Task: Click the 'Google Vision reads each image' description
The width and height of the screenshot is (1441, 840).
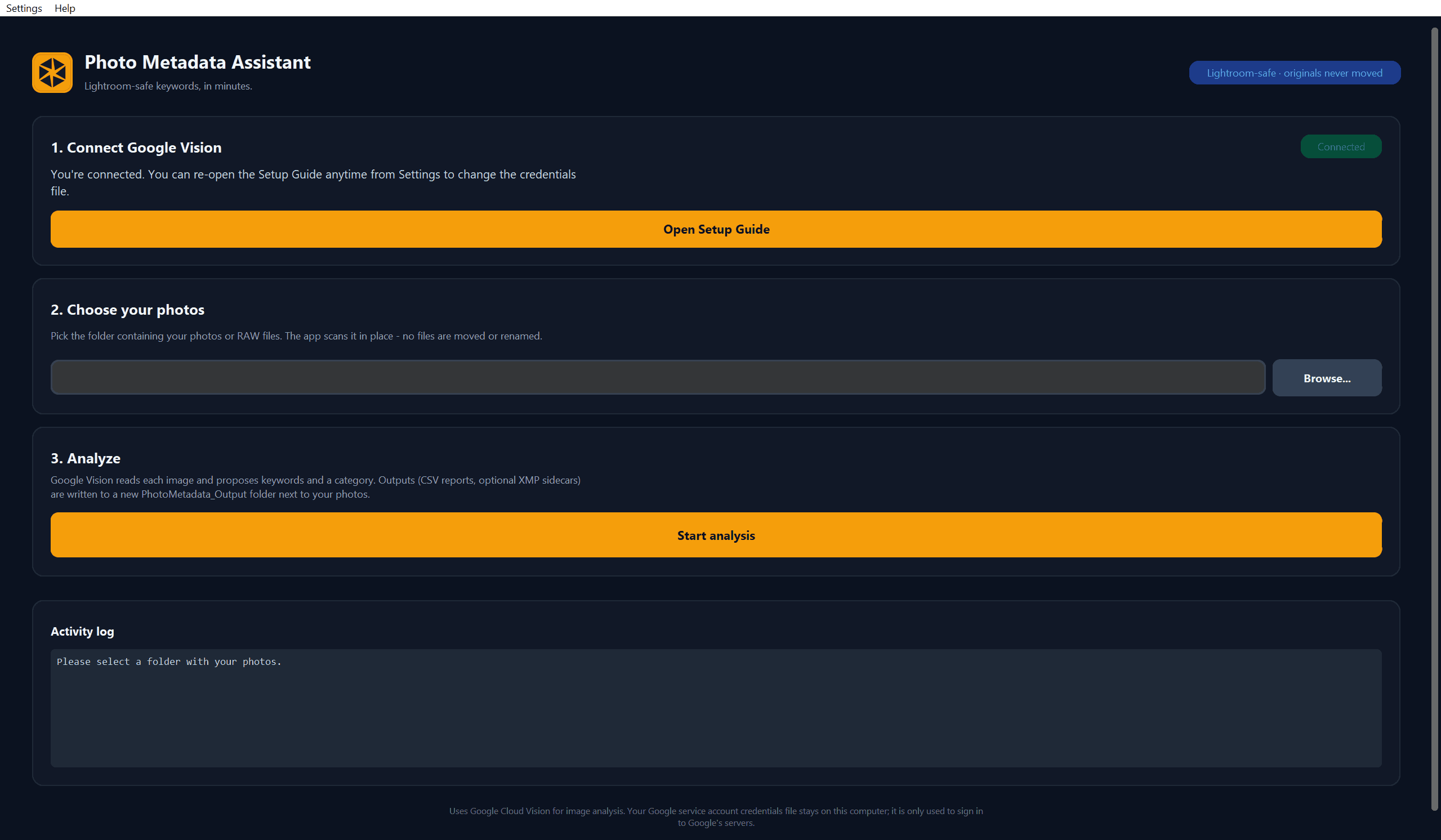Action: pyautogui.click(x=316, y=486)
